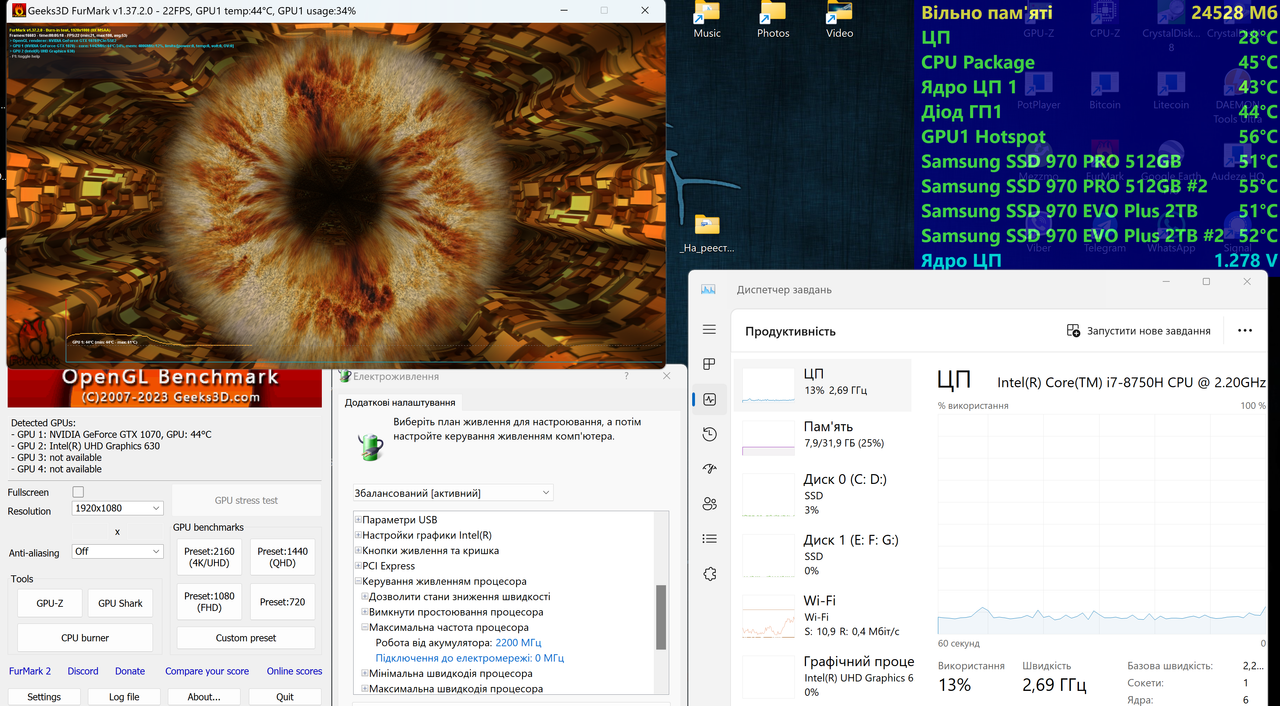Click Custom preset button
Screen dimensions: 1280x706
click(246, 638)
